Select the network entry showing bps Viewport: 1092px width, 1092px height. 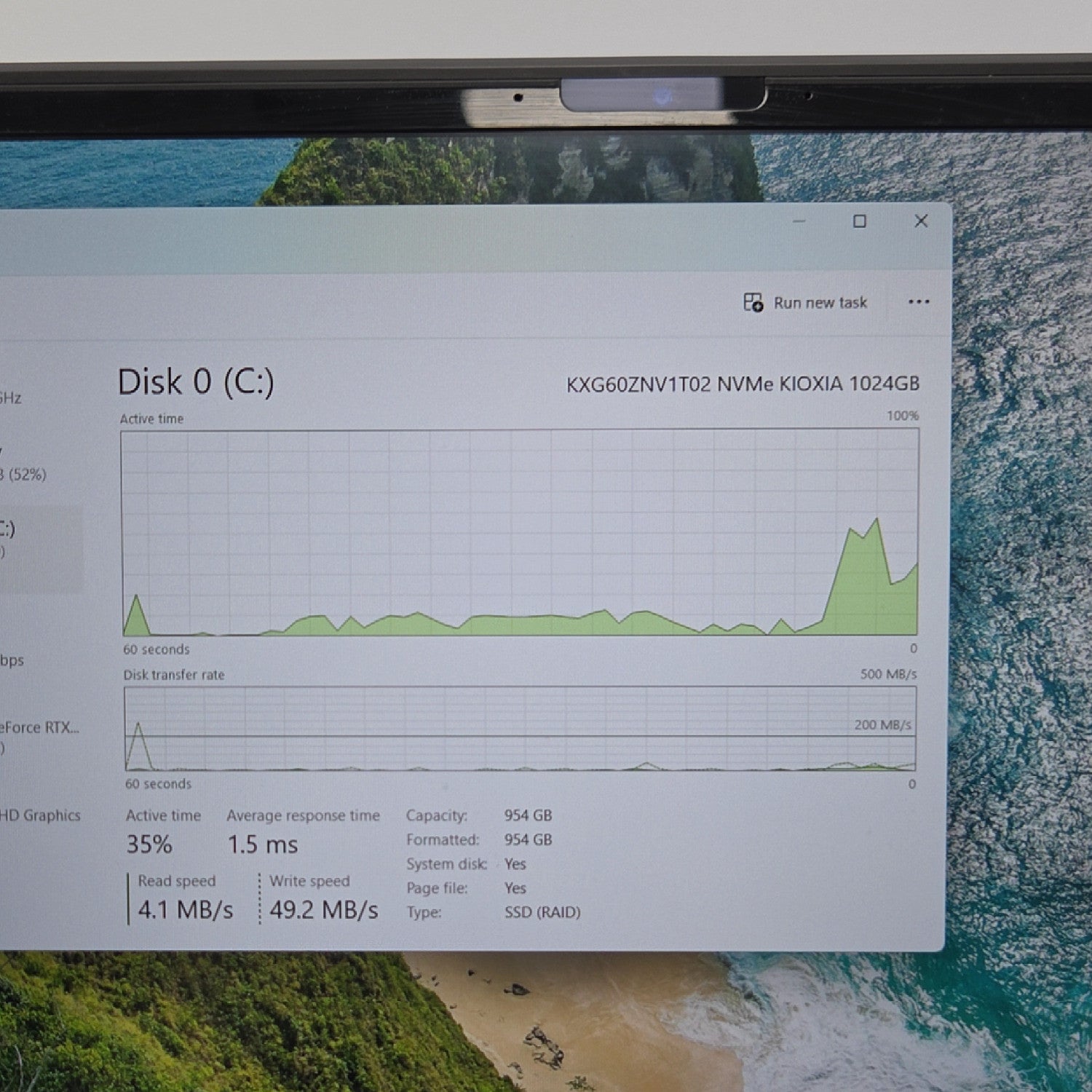coord(12,660)
